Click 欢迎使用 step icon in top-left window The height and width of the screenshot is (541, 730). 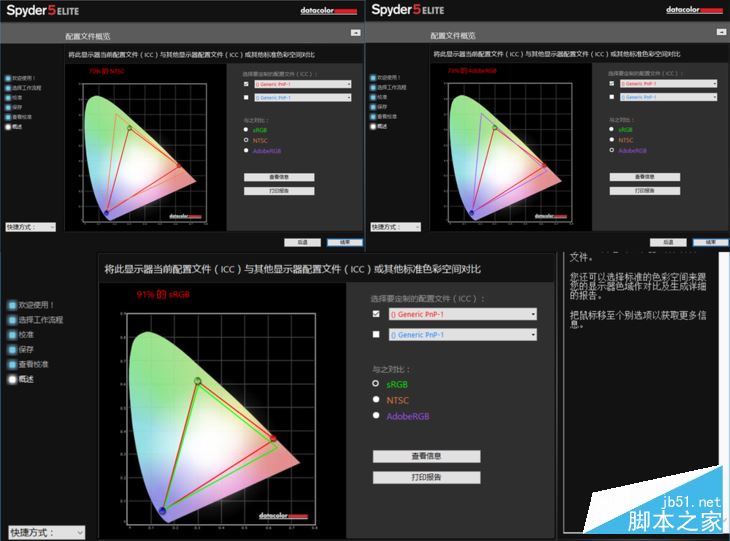(x=8, y=78)
